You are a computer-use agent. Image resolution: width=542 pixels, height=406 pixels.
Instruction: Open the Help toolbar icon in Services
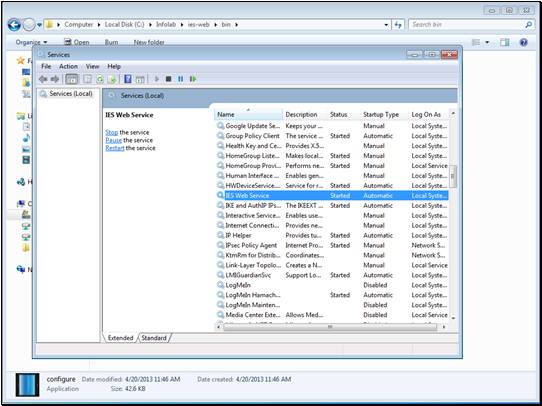click(x=128, y=79)
